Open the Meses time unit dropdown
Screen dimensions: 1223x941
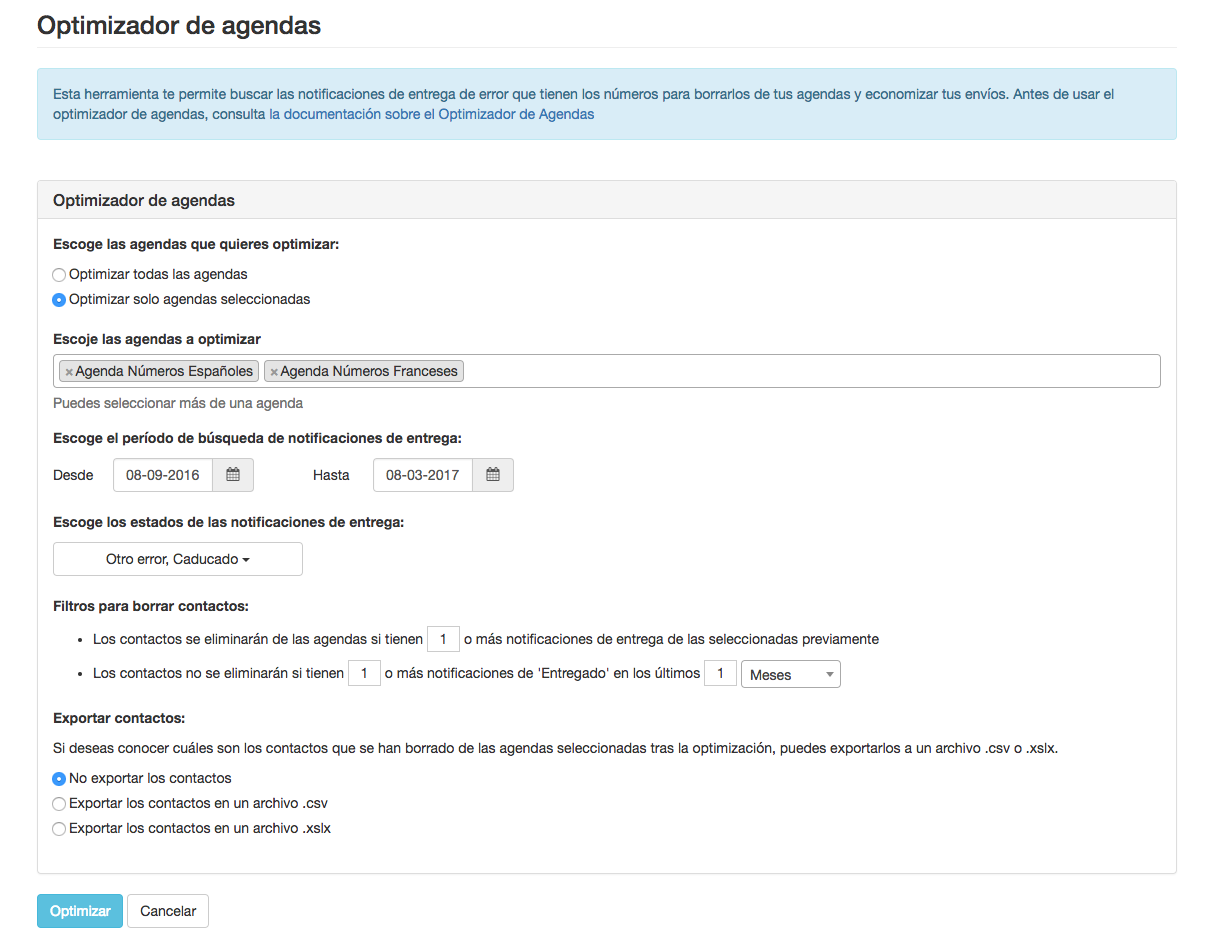pos(790,675)
